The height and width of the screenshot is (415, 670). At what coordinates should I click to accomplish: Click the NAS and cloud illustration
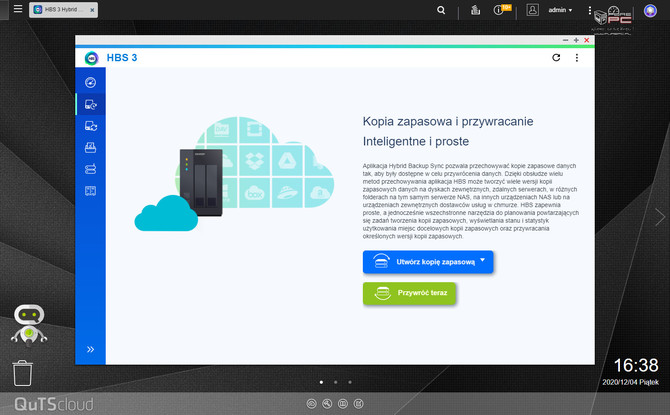tap(234, 174)
